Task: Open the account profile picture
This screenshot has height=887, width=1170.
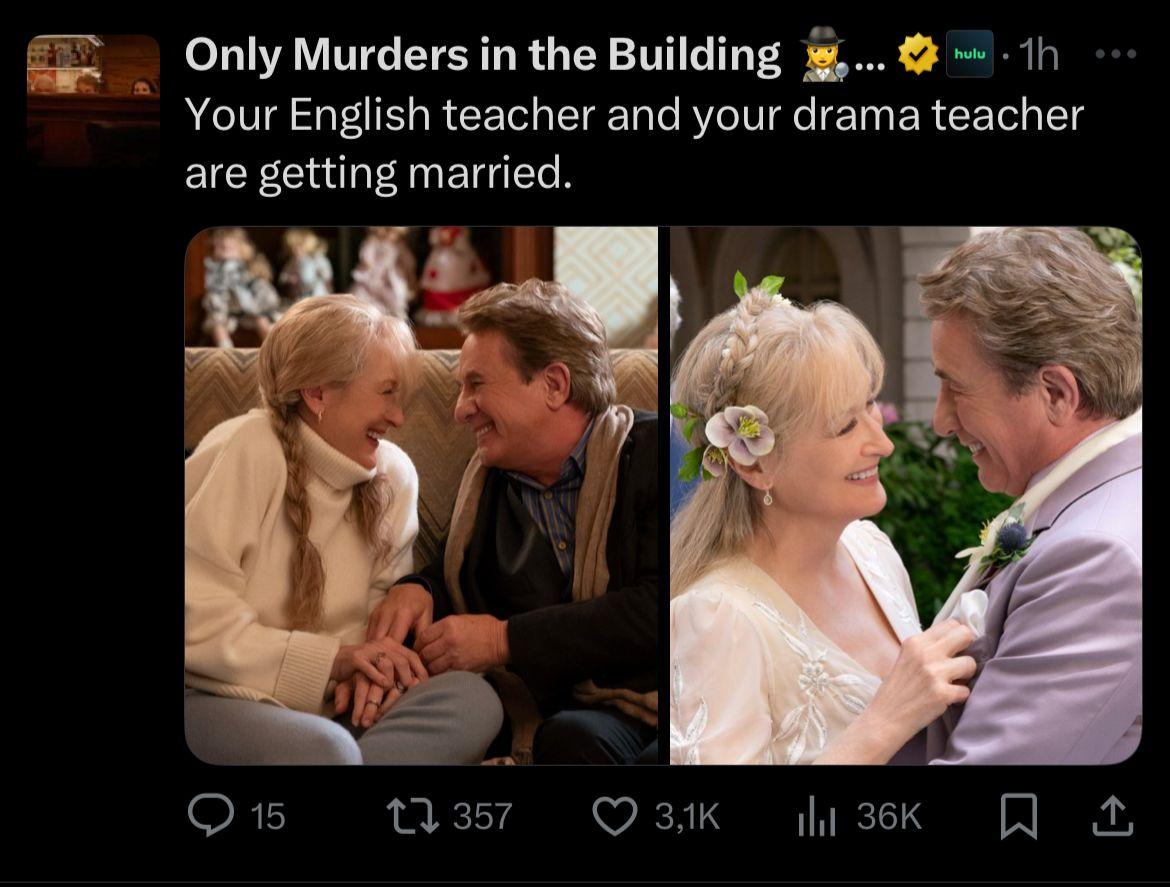Action: (x=93, y=100)
